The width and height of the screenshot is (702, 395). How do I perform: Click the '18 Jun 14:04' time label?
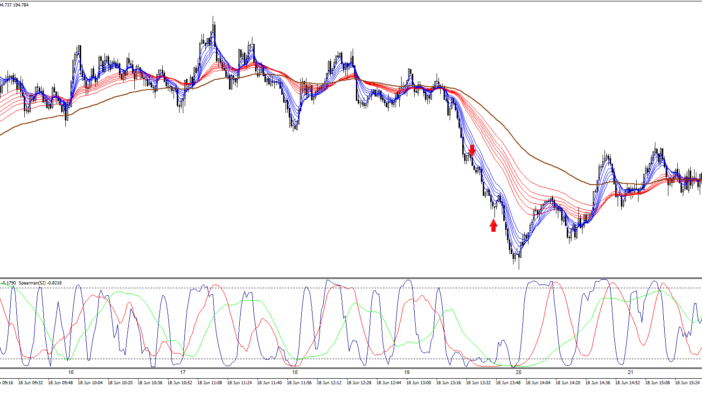pyautogui.click(x=538, y=383)
